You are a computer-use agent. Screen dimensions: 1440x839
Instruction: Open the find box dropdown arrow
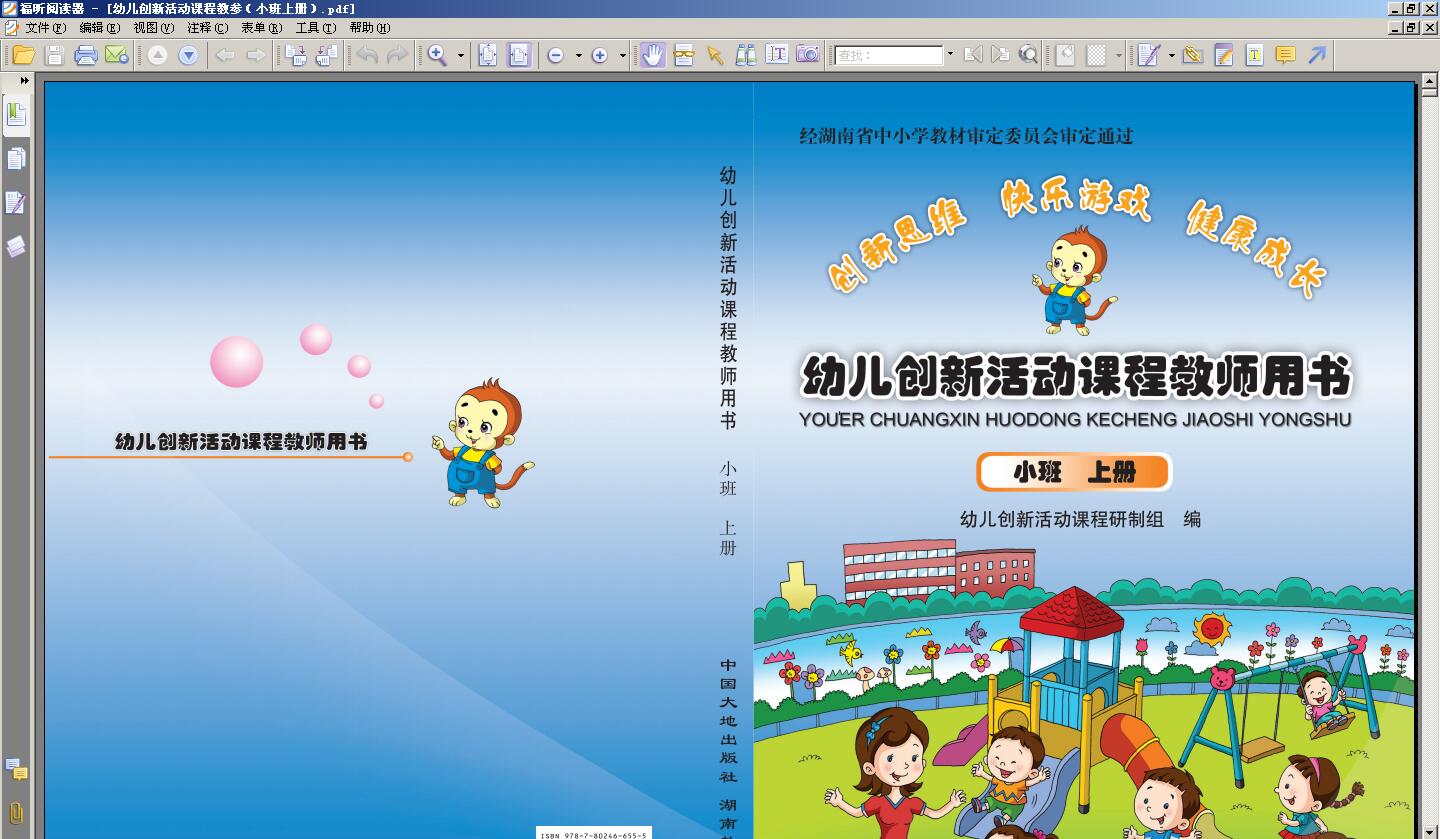[x=950, y=56]
